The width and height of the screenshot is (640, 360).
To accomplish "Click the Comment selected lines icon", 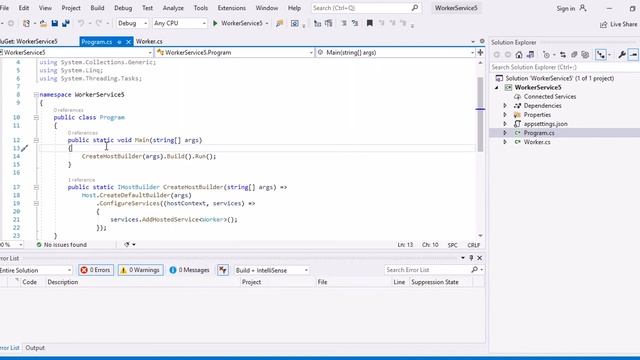I will coord(344,24).
